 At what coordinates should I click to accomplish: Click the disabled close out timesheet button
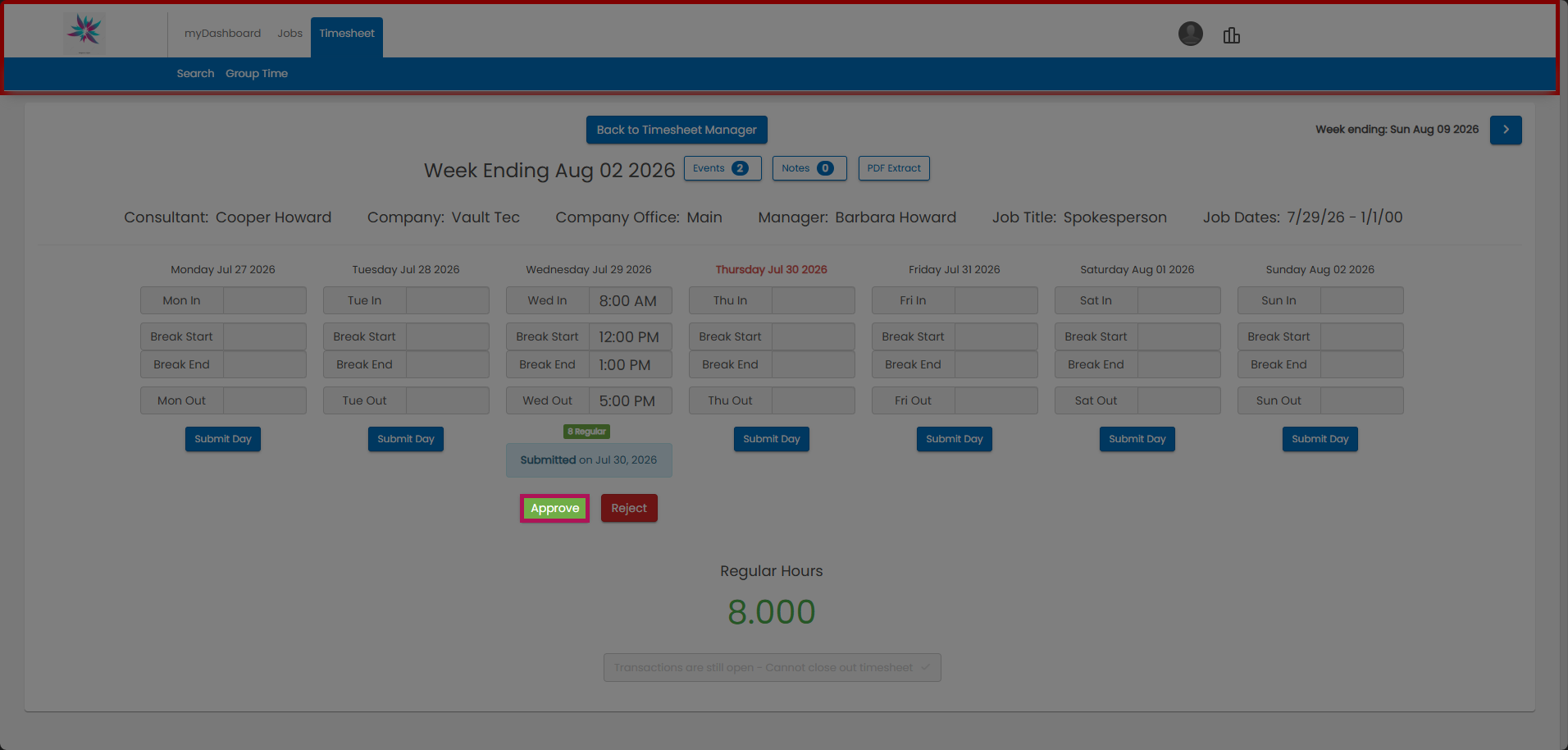click(x=772, y=668)
